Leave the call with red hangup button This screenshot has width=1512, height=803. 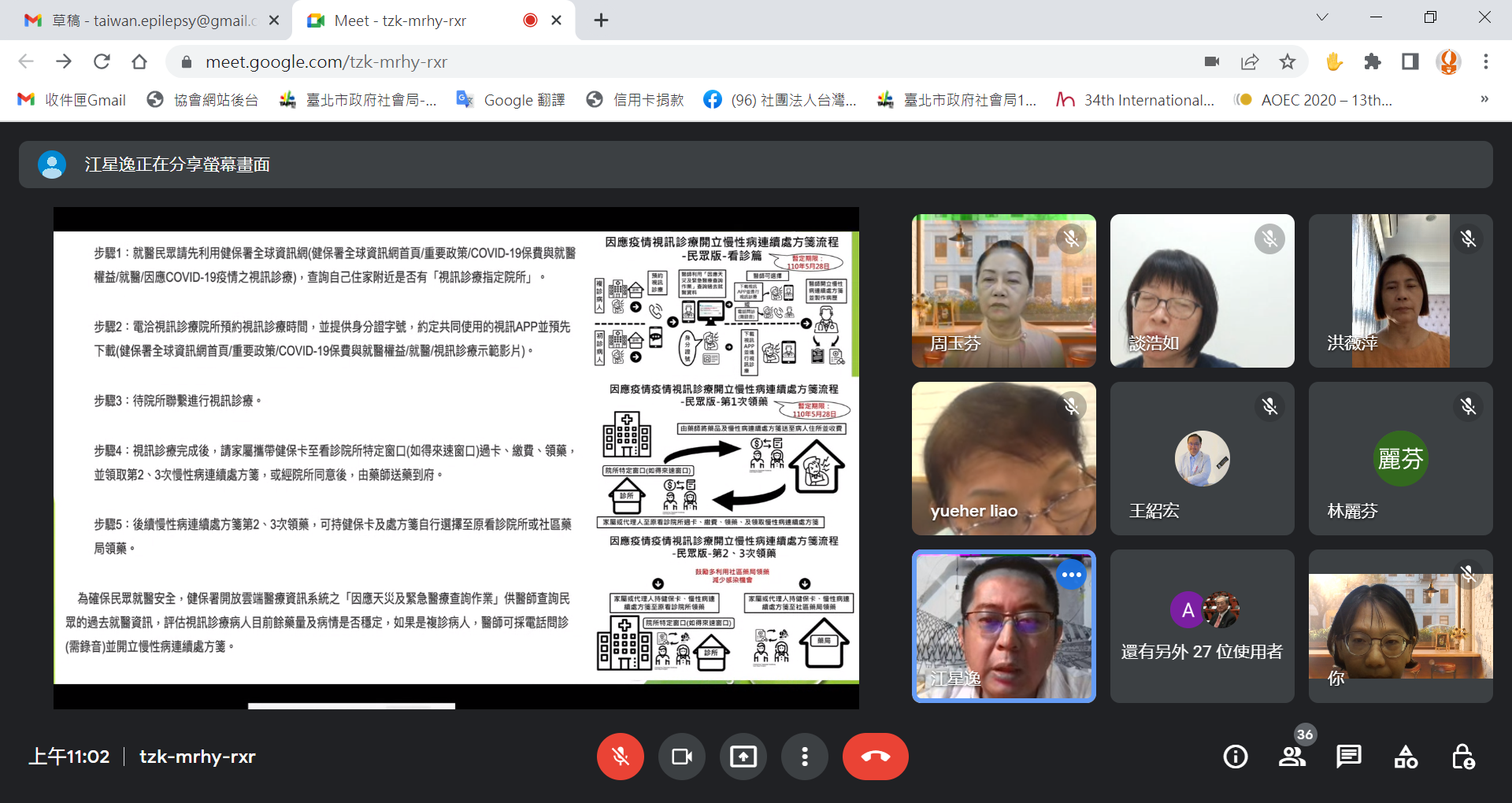click(875, 757)
